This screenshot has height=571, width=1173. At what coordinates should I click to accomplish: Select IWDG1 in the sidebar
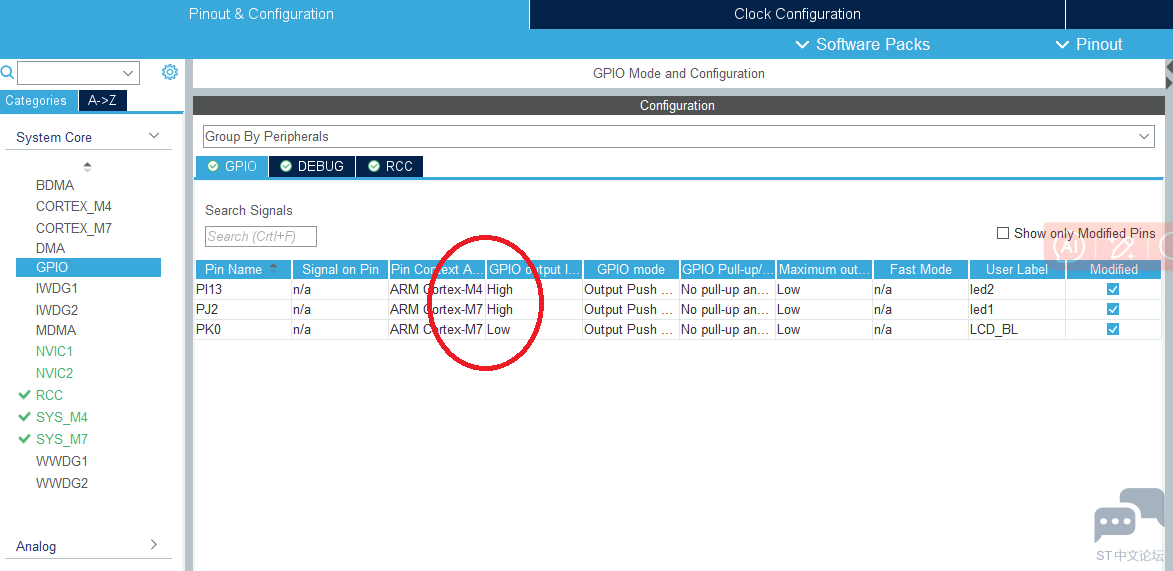57,287
